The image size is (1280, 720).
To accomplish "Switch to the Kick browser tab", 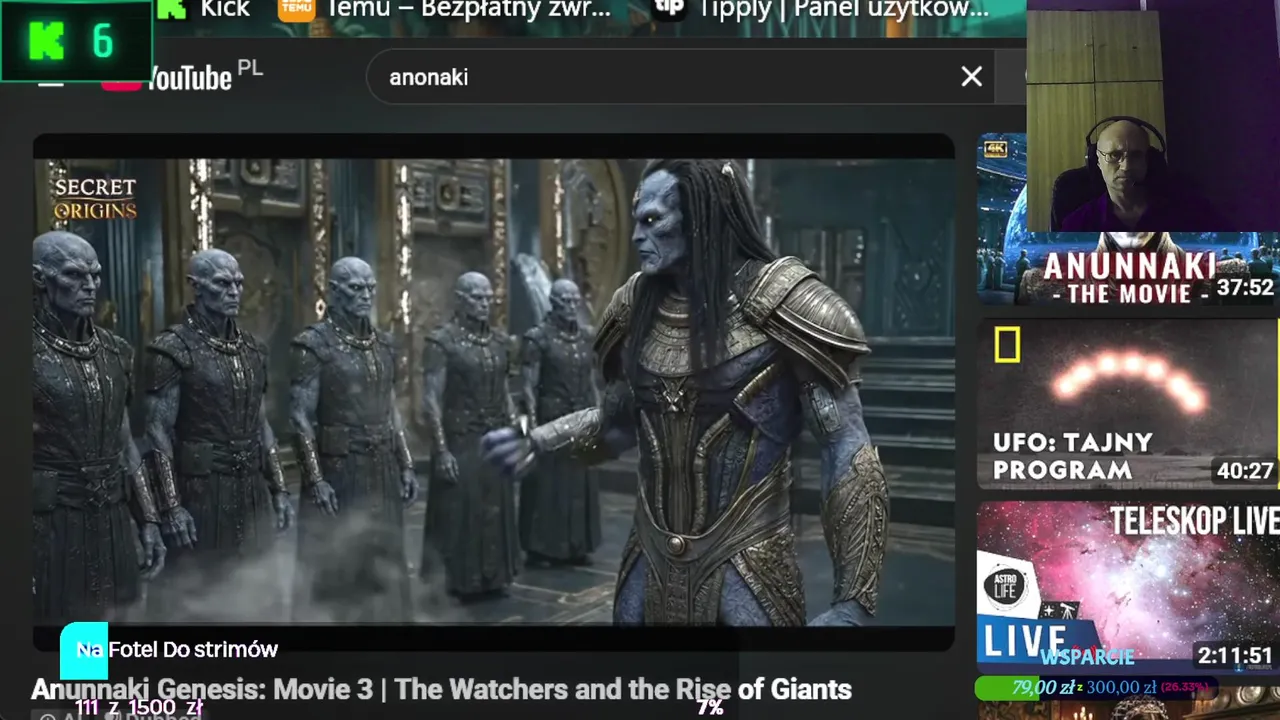I will (205, 10).
